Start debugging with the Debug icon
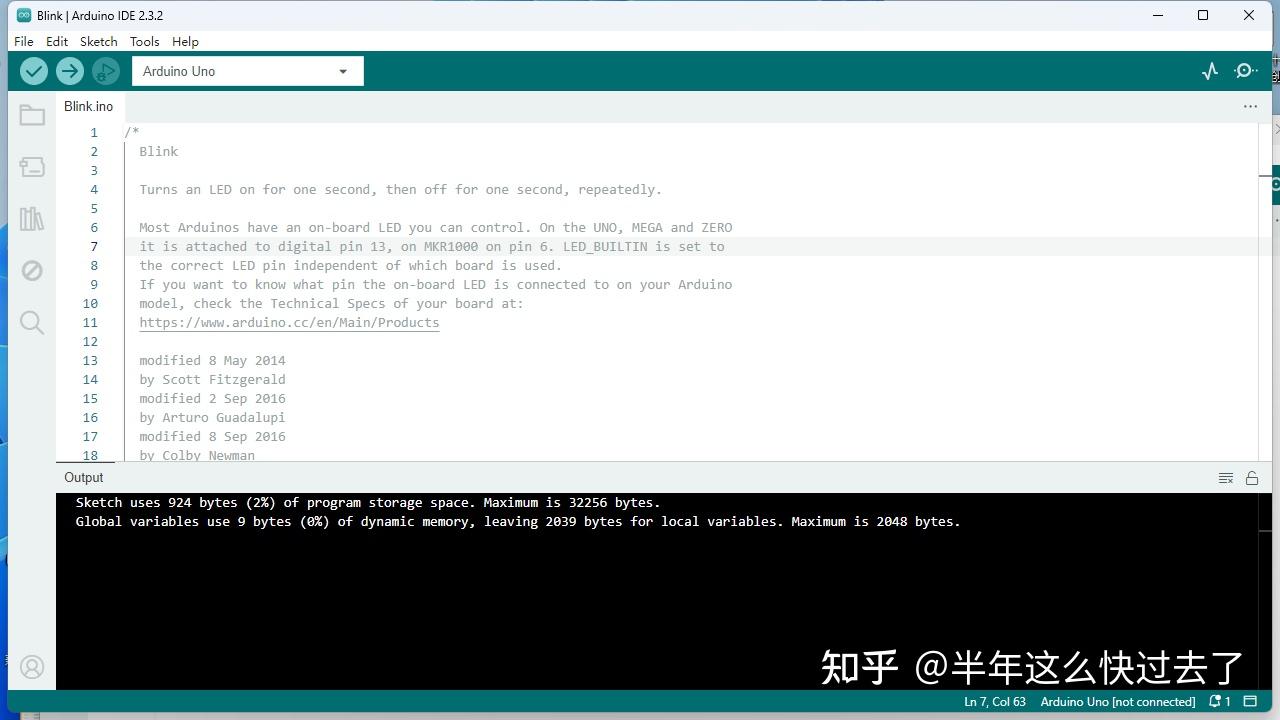 click(106, 70)
